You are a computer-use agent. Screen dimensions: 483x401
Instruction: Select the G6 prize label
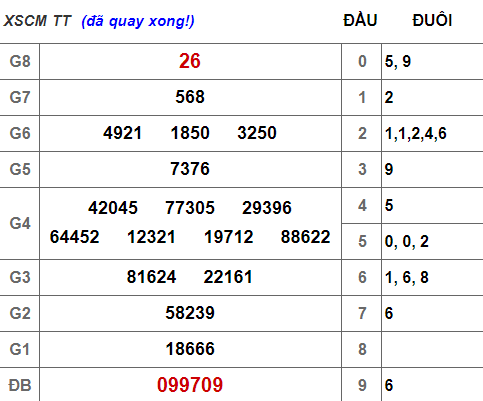point(20,133)
